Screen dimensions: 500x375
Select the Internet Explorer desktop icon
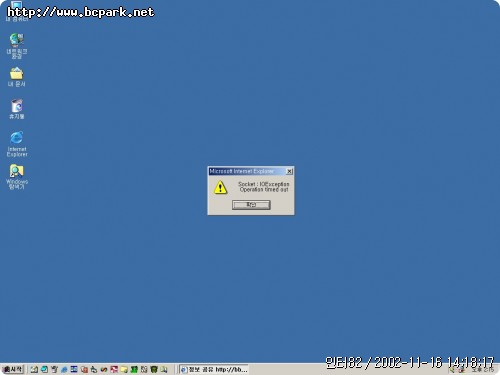[x=17, y=144]
